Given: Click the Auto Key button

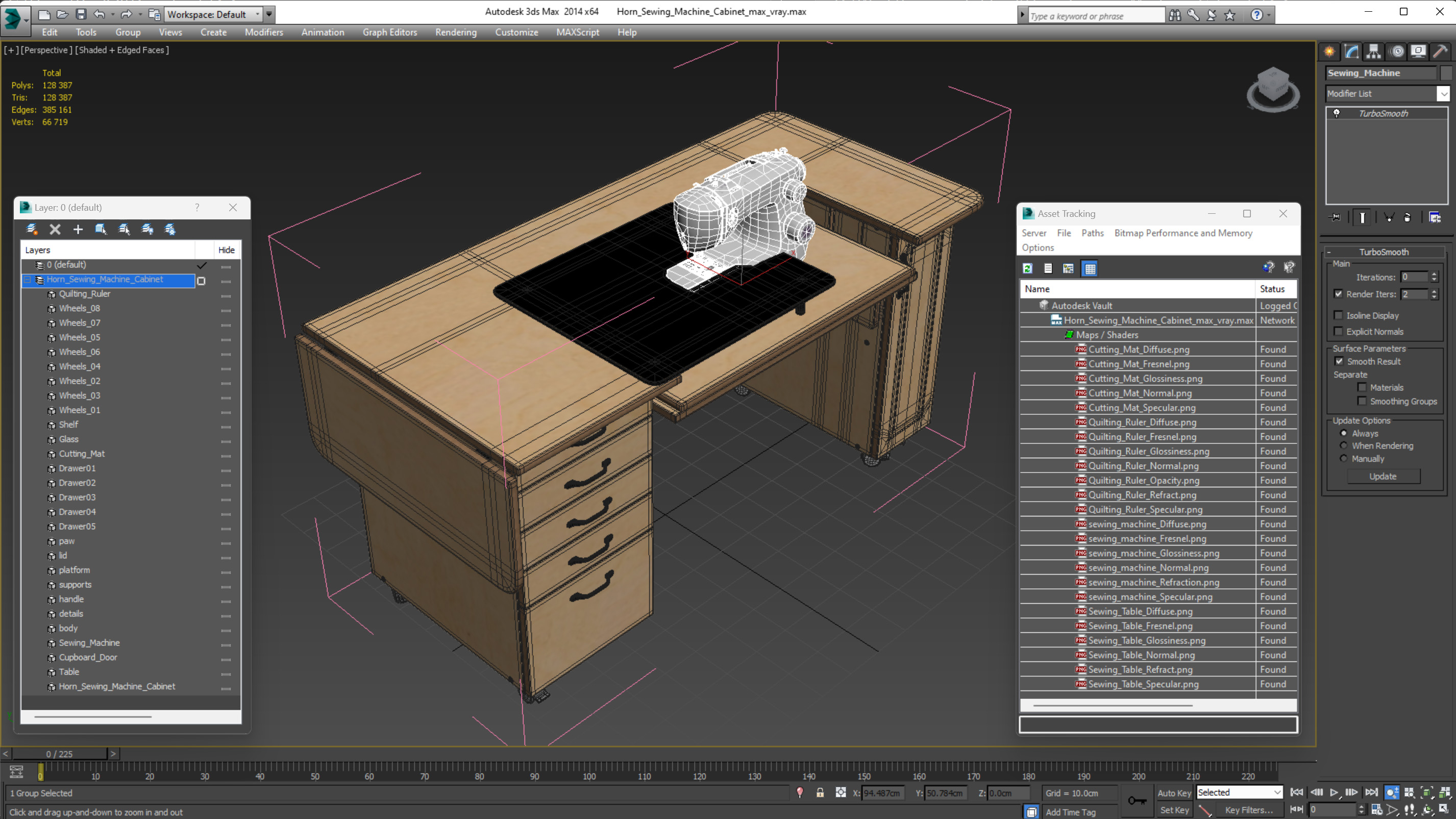Looking at the screenshot, I should [1174, 793].
